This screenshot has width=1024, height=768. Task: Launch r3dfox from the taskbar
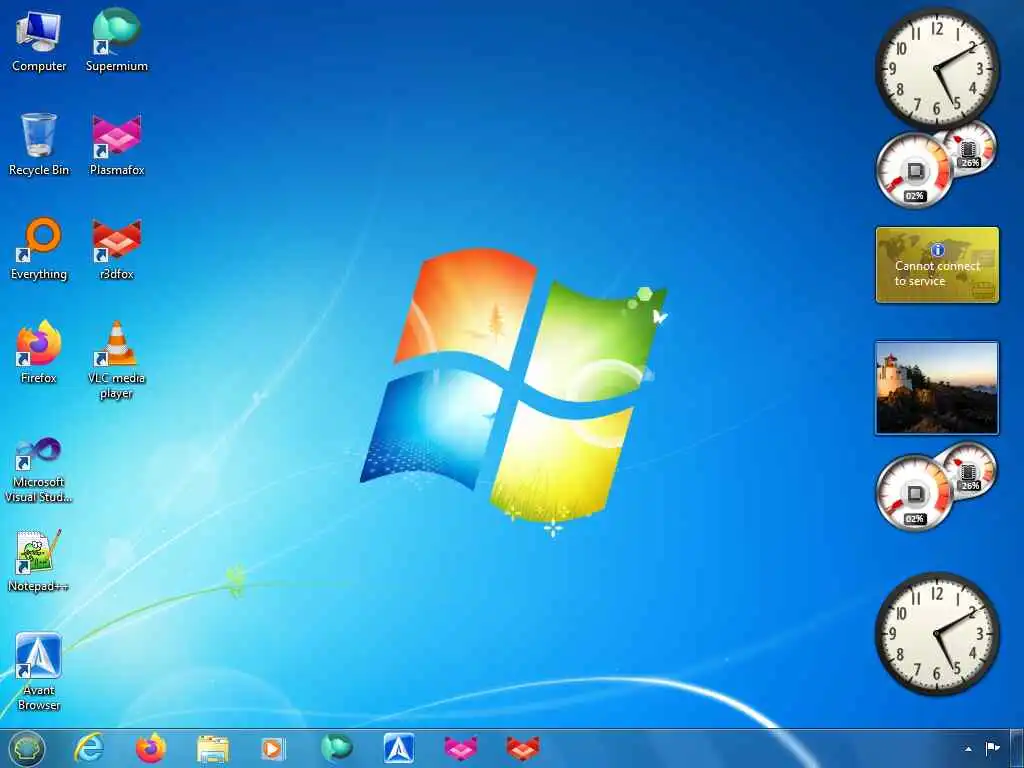click(522, 748)
